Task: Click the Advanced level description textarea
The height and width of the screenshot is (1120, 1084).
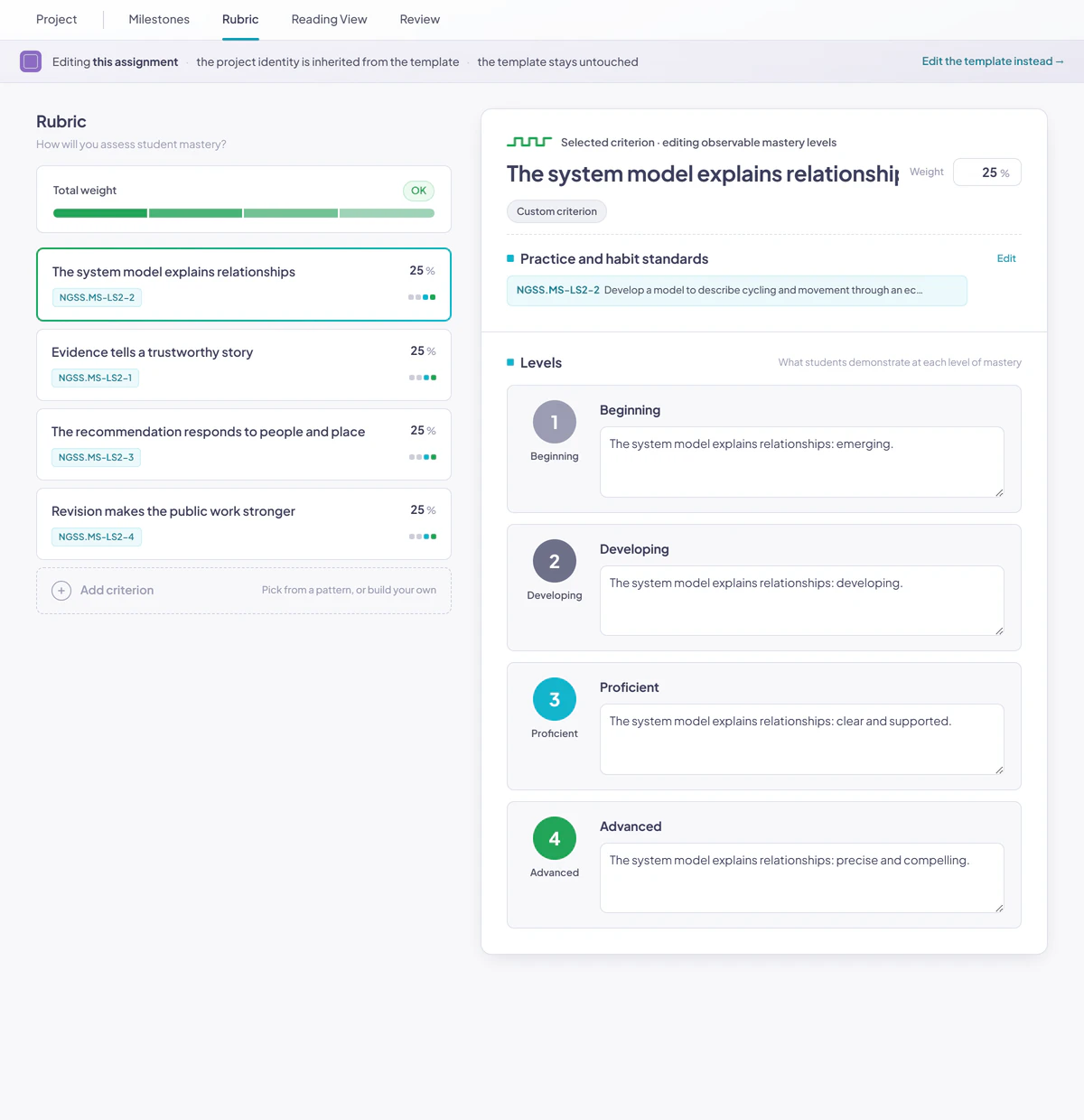Action: [x=802, y=878]
